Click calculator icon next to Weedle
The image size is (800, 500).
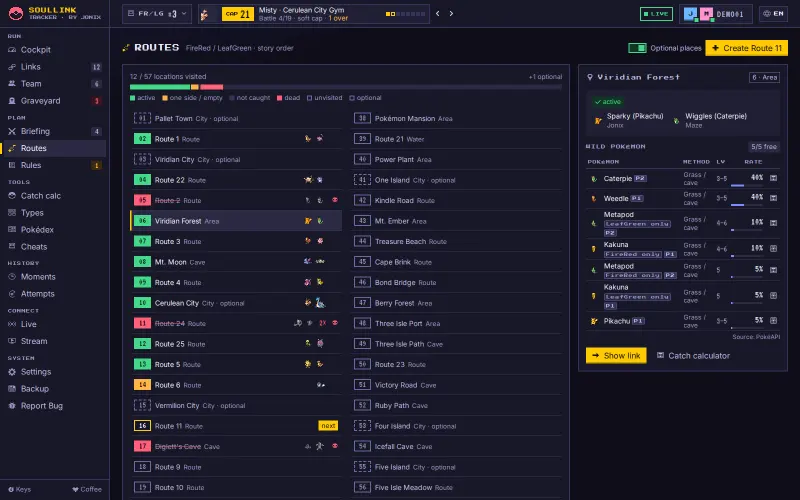point(773,198)
